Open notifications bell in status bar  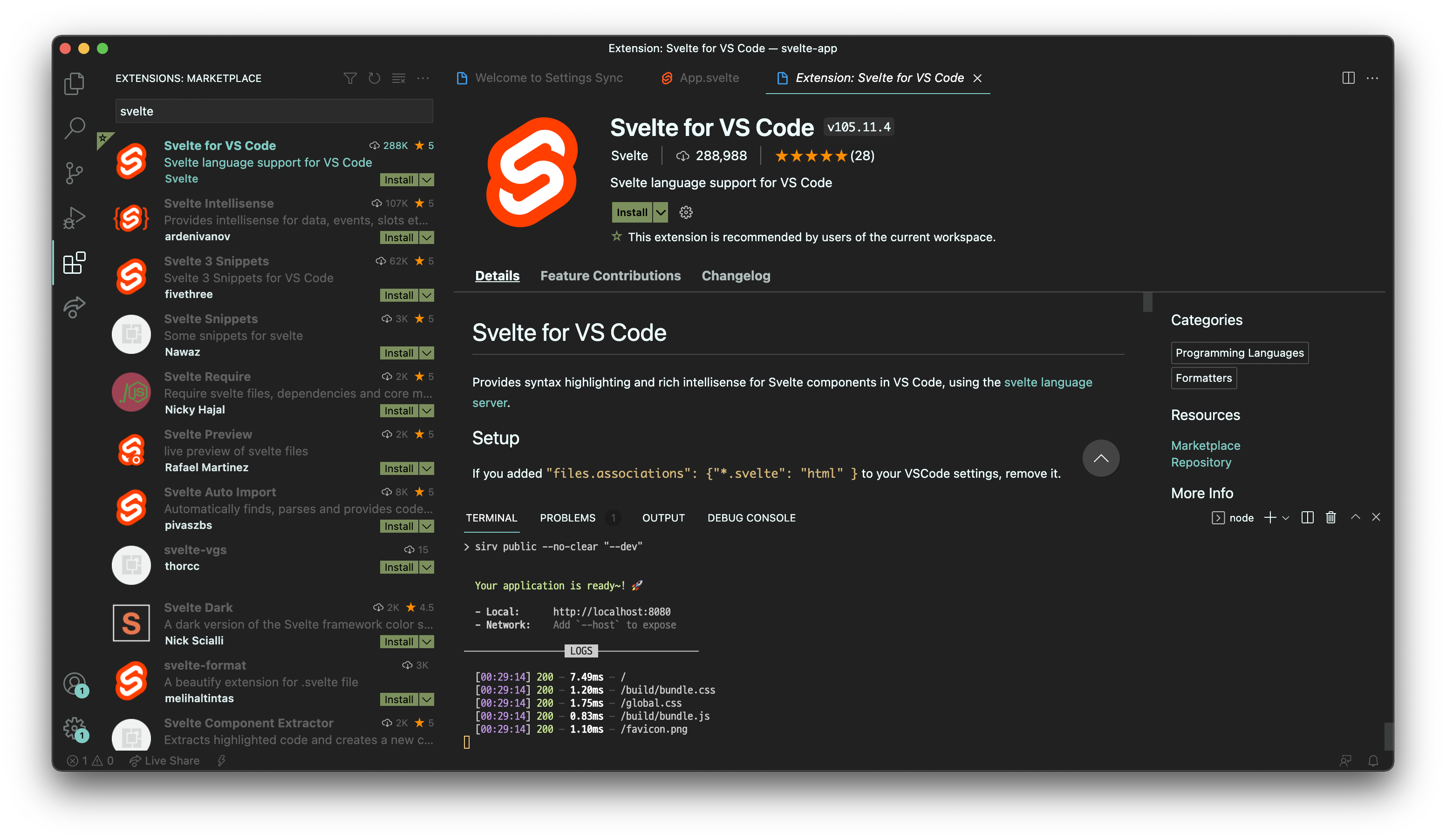click(x=1372, y=761)
